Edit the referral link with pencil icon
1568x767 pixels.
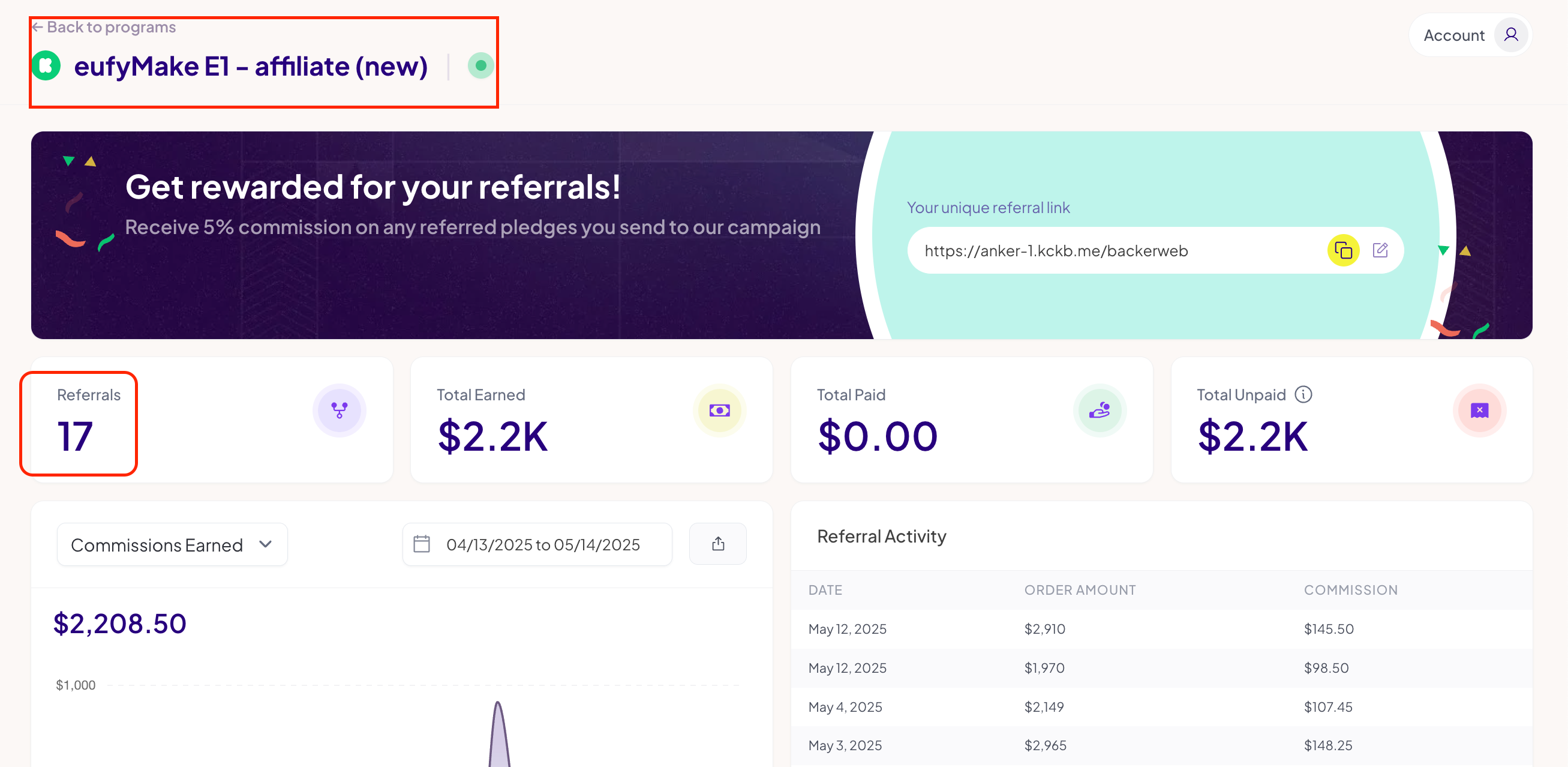[1380, 250]
